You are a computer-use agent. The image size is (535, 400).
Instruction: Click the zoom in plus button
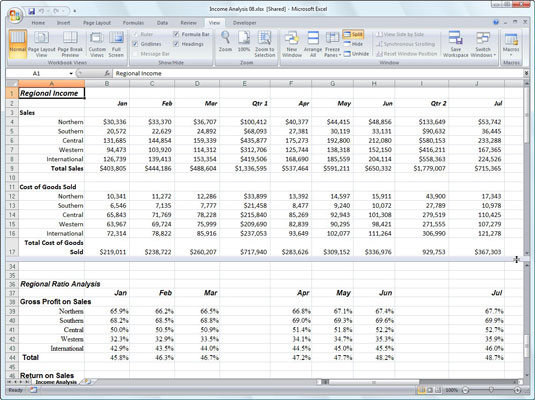click(x=517, y=390)
